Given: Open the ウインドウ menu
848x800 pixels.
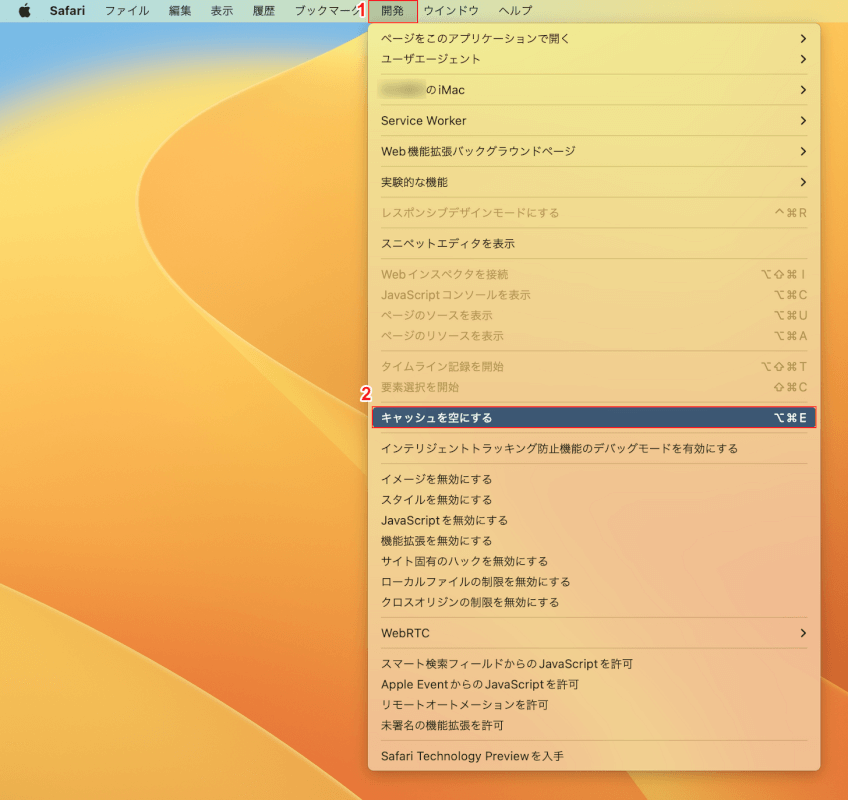Looking at the screenshot, I should click(451, 11).
